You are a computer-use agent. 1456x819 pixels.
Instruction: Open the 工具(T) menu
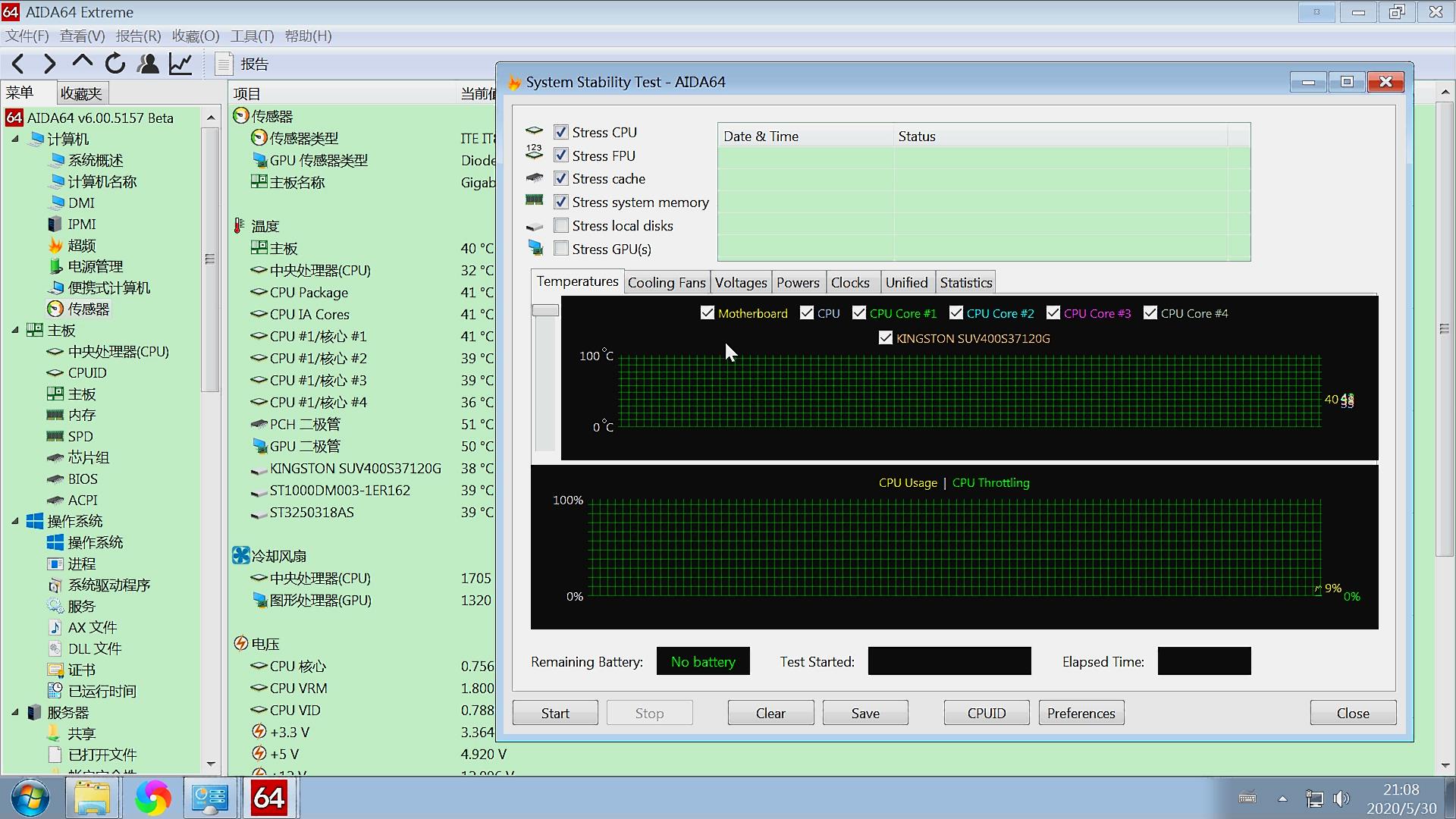coord(252,36)
